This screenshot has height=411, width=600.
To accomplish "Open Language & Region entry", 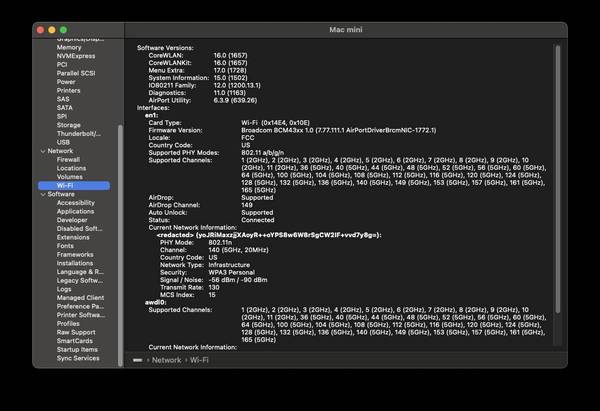I will (80, 272).
